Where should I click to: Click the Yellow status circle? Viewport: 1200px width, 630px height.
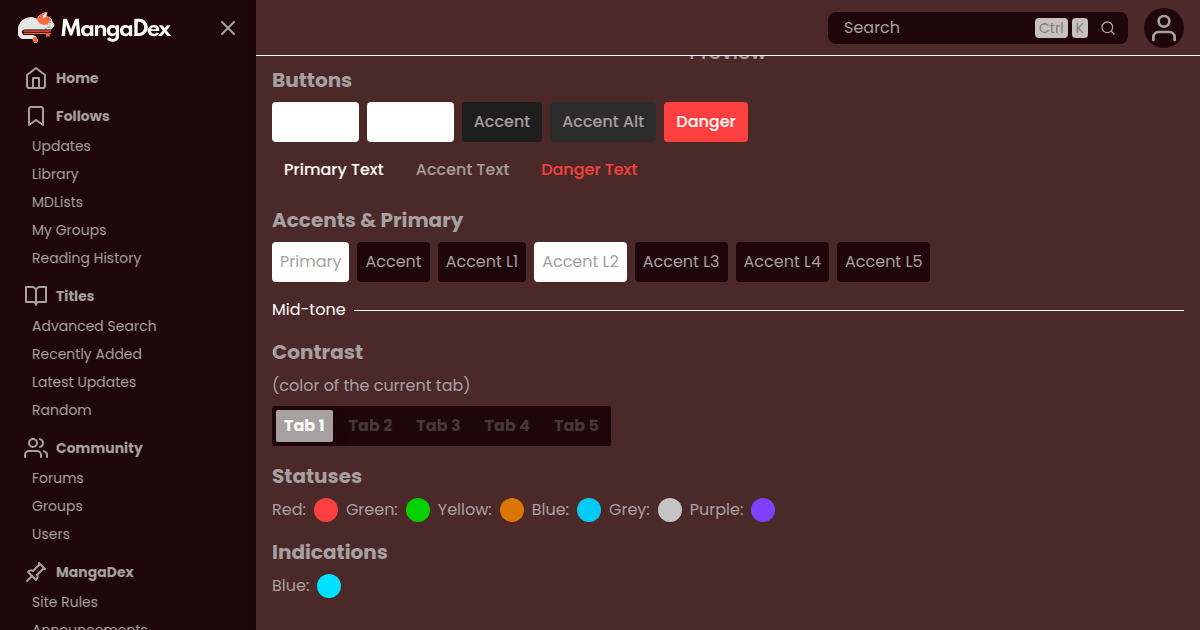pyautogui.click(x=512, y=510)
